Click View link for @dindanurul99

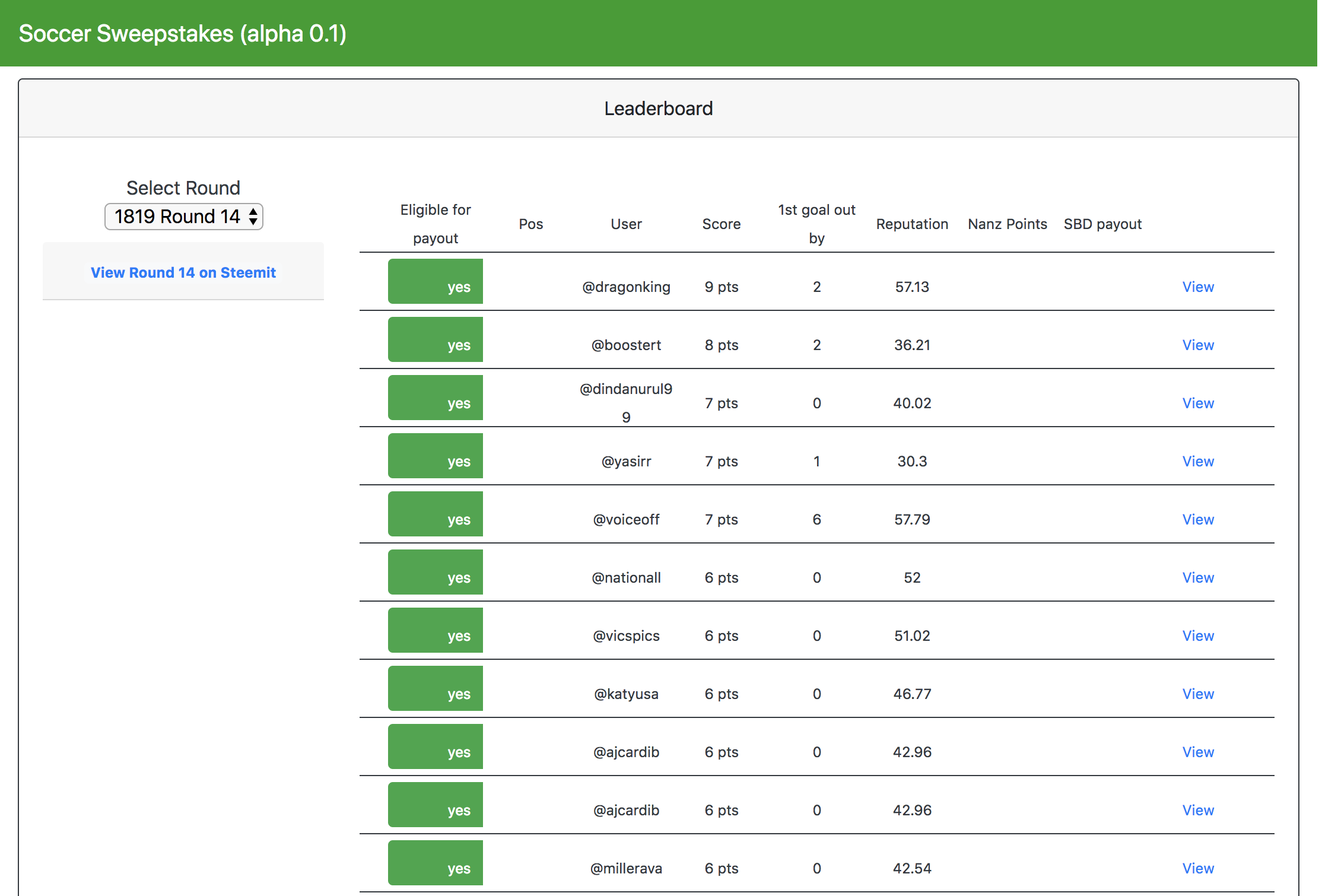click(x=1198, y=403)
